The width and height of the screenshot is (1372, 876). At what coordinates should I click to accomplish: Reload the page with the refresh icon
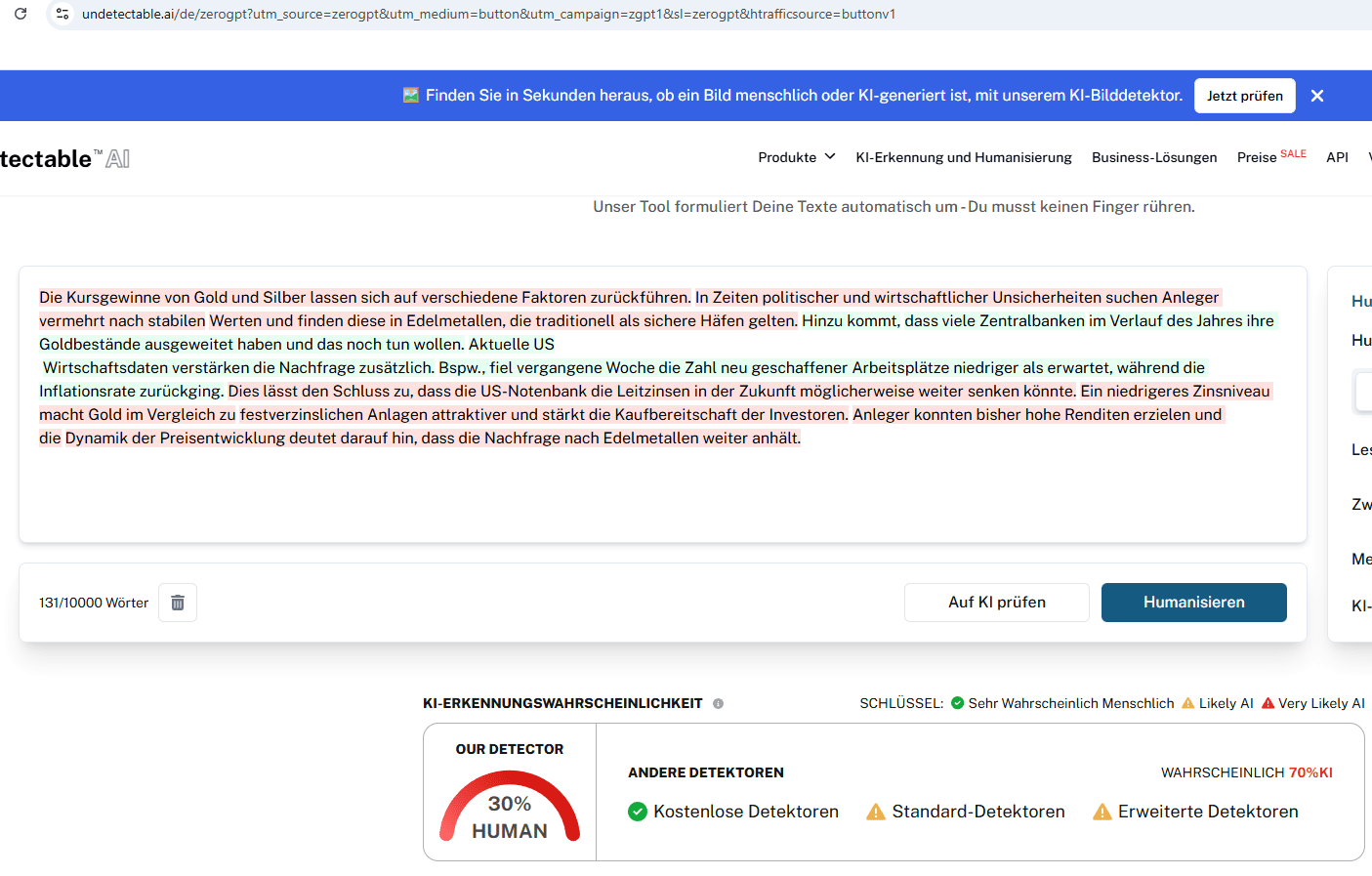pyautogui.click(x=21, y=14)
